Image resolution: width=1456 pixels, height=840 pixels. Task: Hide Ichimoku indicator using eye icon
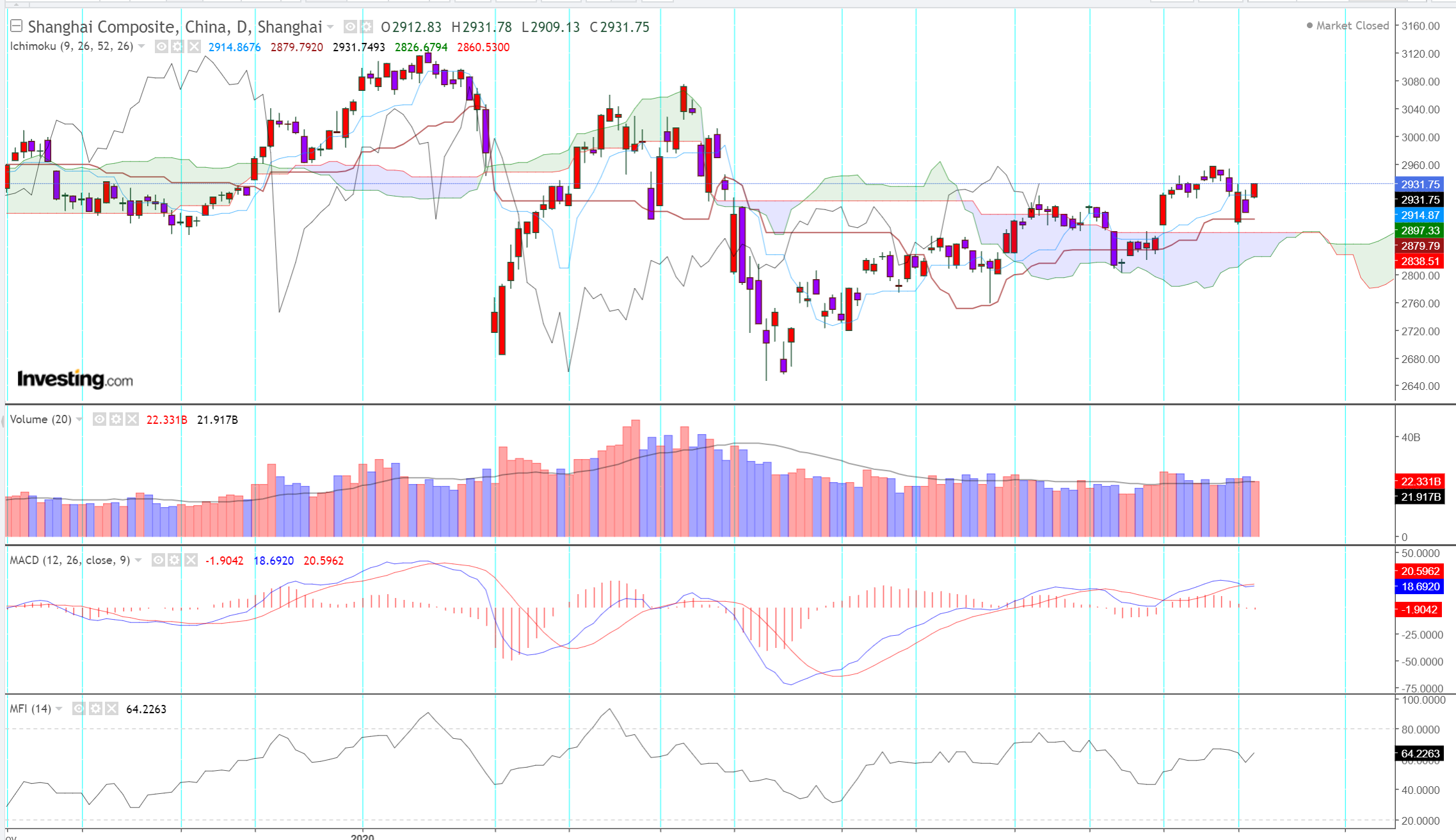(x=161, y=47)
